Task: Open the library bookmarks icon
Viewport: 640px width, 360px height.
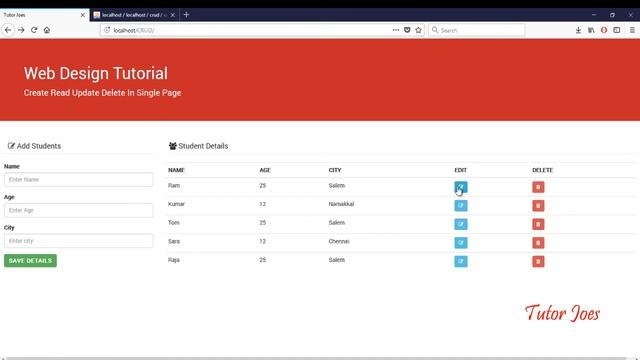Action: click(x=591, y=30)
